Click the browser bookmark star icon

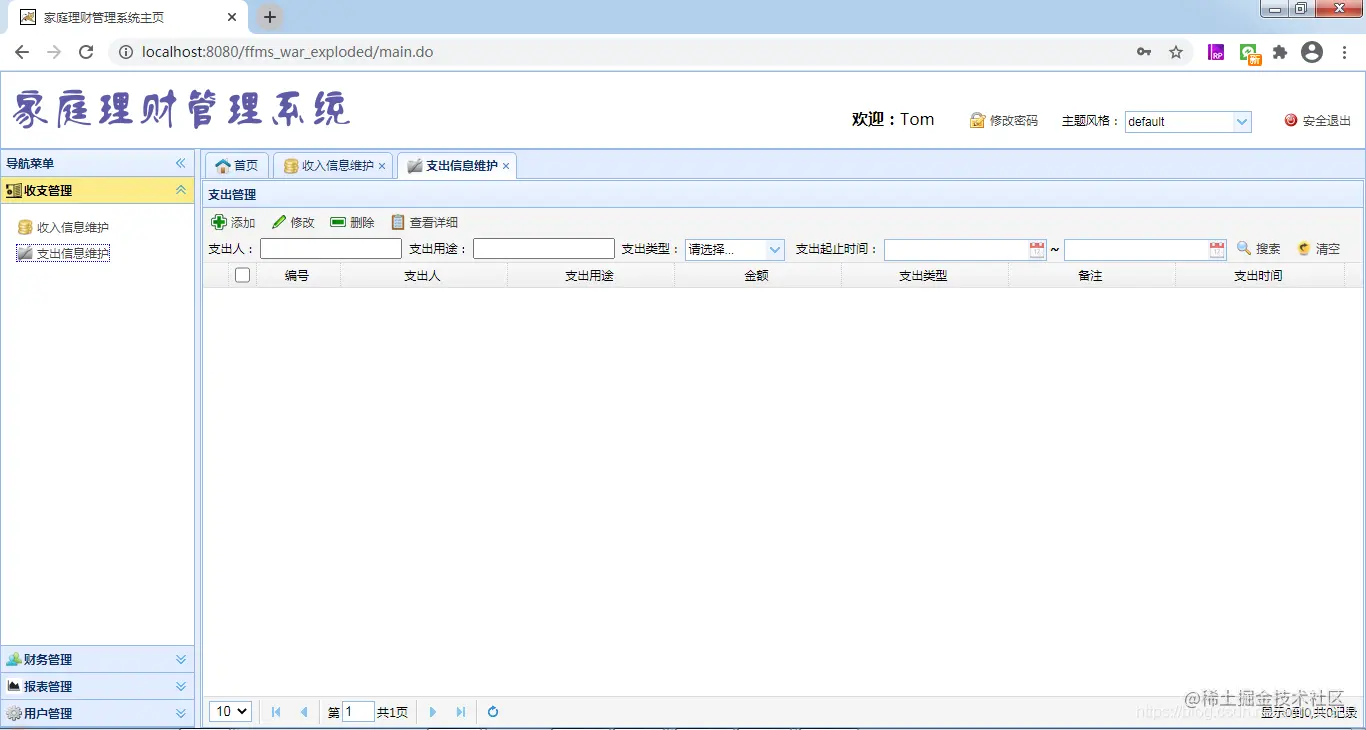coord(1176,52)
